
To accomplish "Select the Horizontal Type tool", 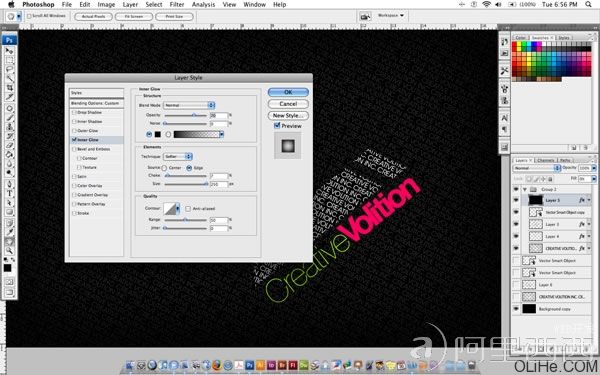I will coord(9,193).
